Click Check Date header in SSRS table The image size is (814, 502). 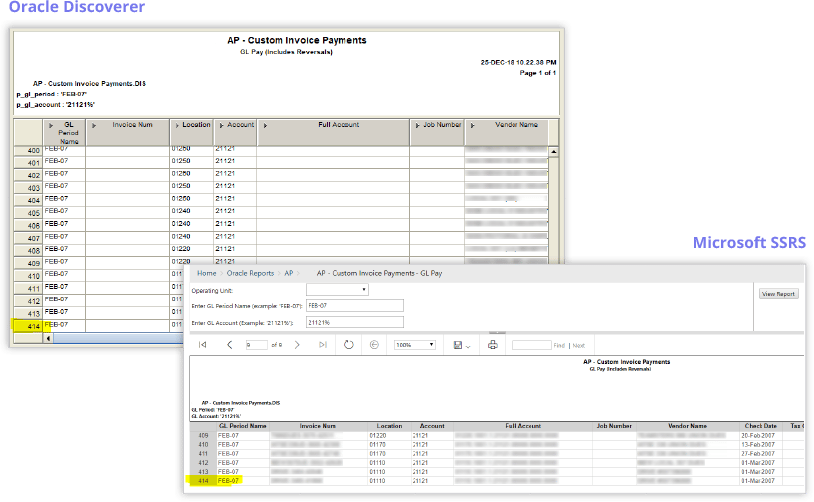[761, 426]
